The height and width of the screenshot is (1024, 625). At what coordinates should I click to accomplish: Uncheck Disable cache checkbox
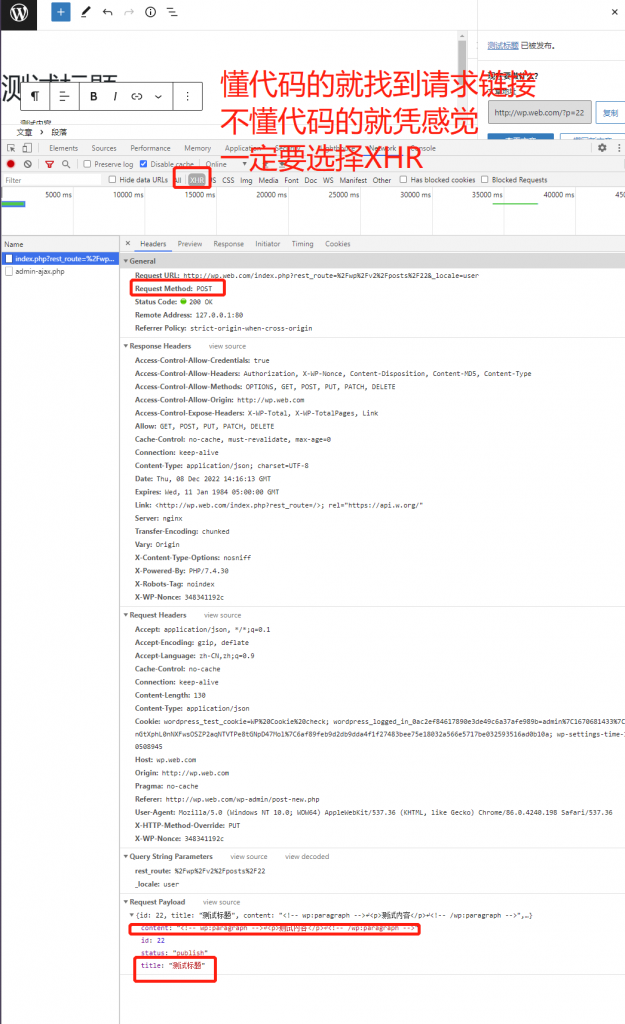coord(143,164)
